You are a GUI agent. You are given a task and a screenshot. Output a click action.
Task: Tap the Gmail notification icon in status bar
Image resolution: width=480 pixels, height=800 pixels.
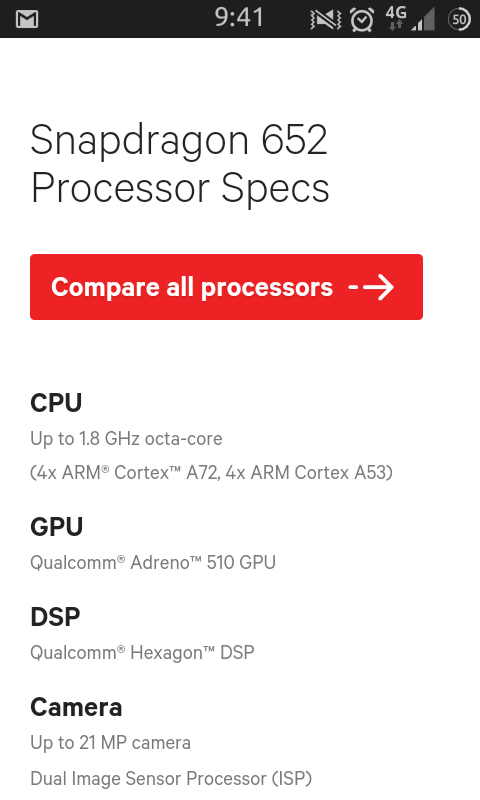[27, 19]
